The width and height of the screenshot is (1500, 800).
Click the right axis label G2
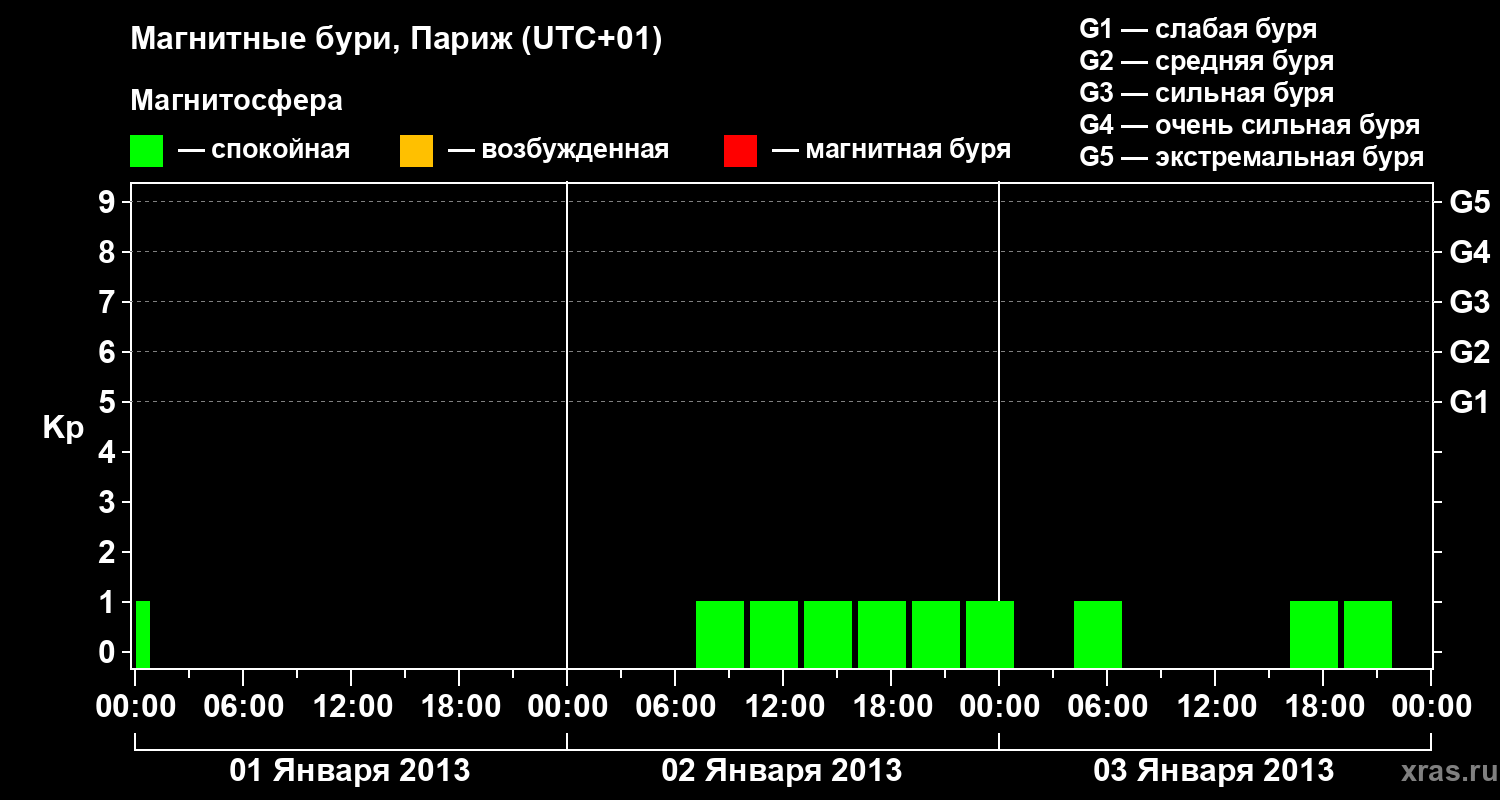[1469, 352]
